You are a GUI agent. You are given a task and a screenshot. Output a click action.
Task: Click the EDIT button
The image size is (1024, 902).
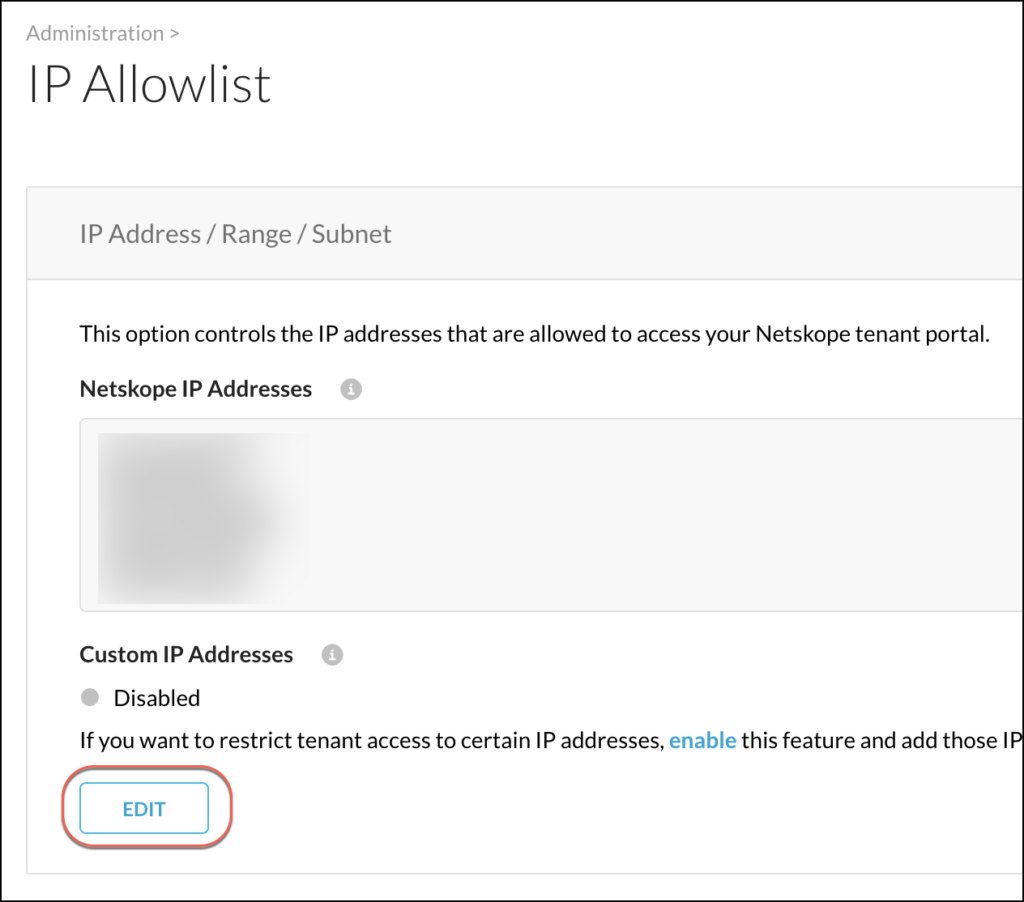pos(143,808)
